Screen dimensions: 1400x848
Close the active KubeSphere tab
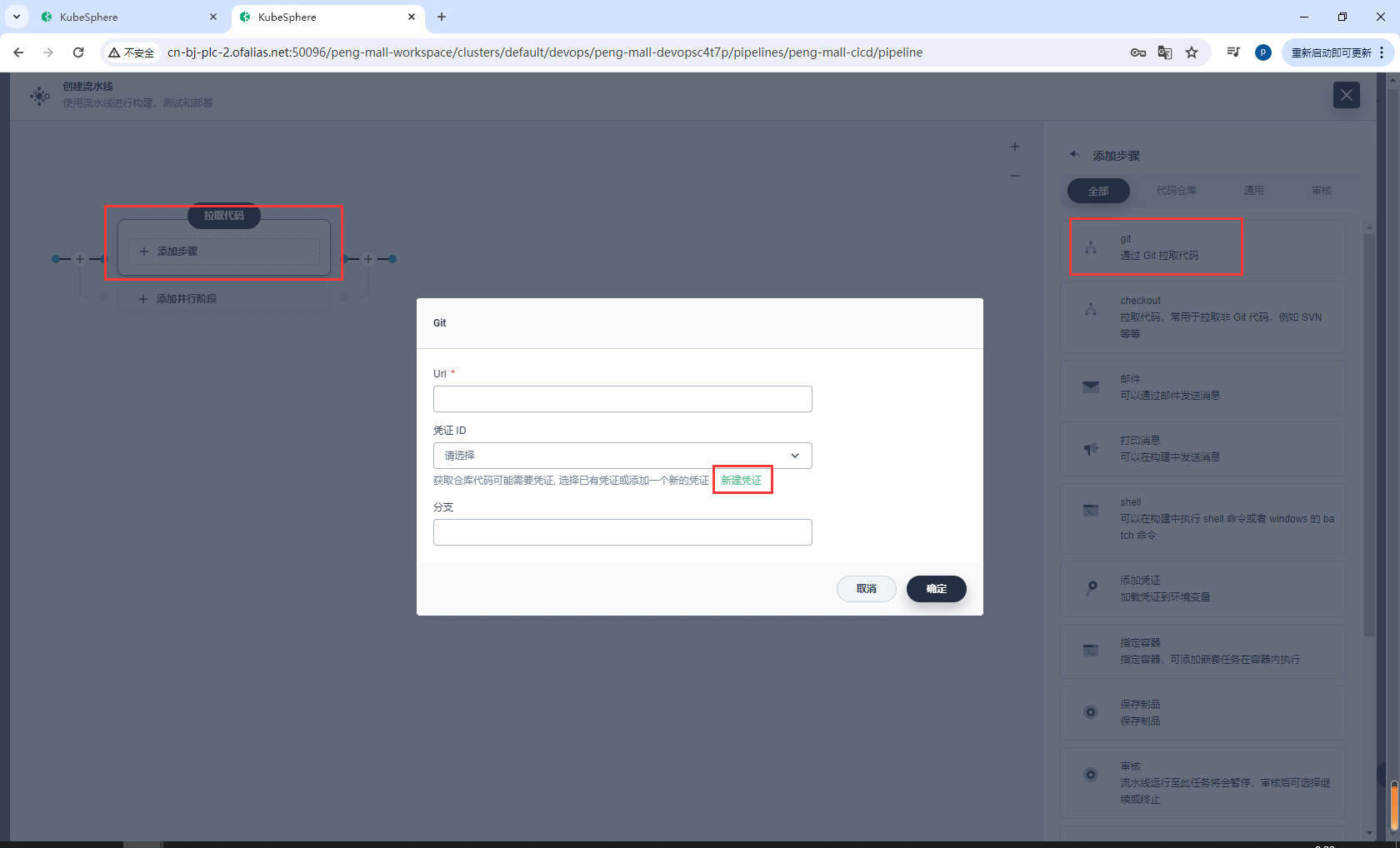(412, 17)
